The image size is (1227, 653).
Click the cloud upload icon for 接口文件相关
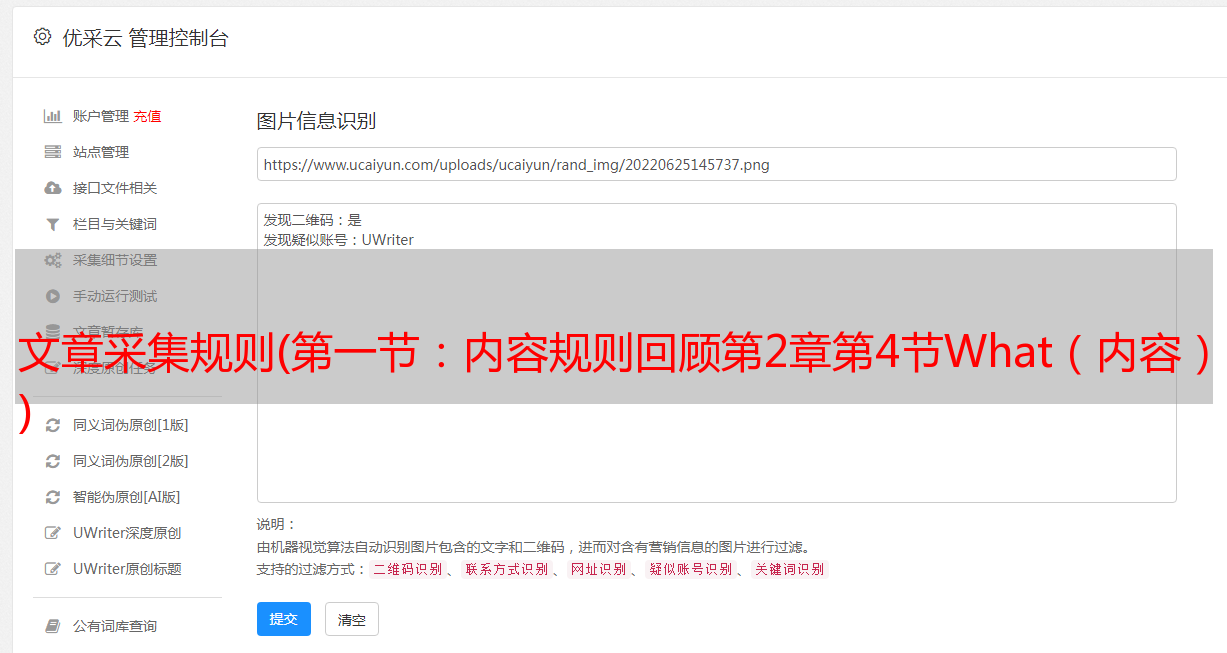(53, 188)
